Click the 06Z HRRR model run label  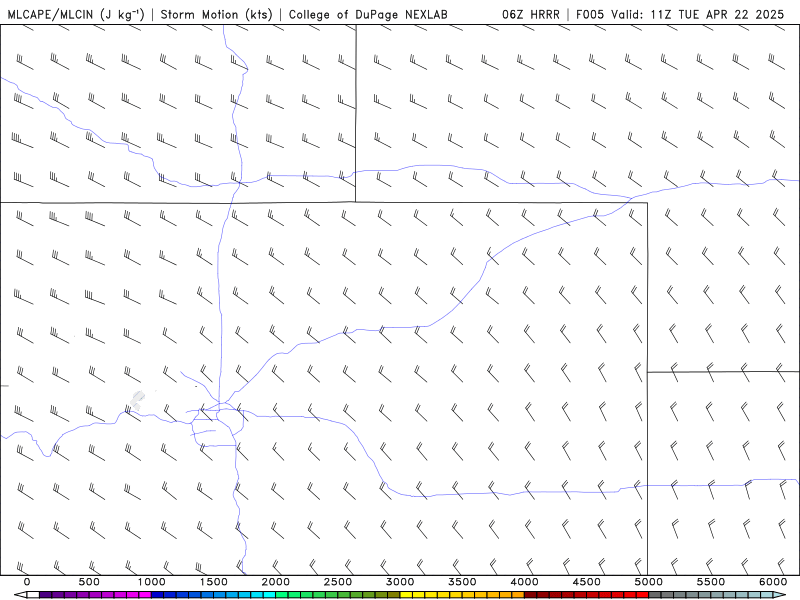[531, 14]
